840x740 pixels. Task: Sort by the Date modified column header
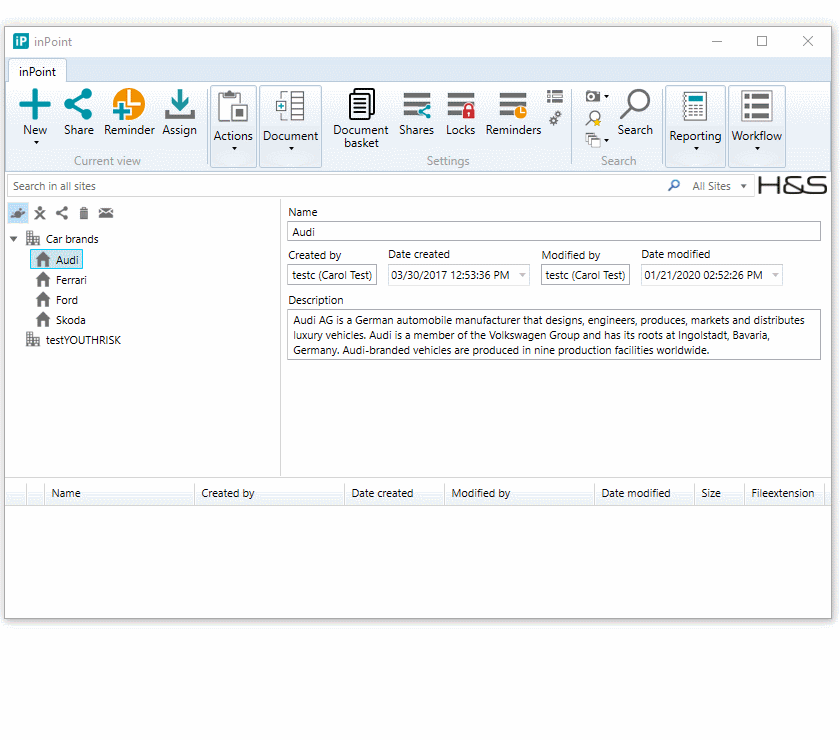(x=635, y=493)
